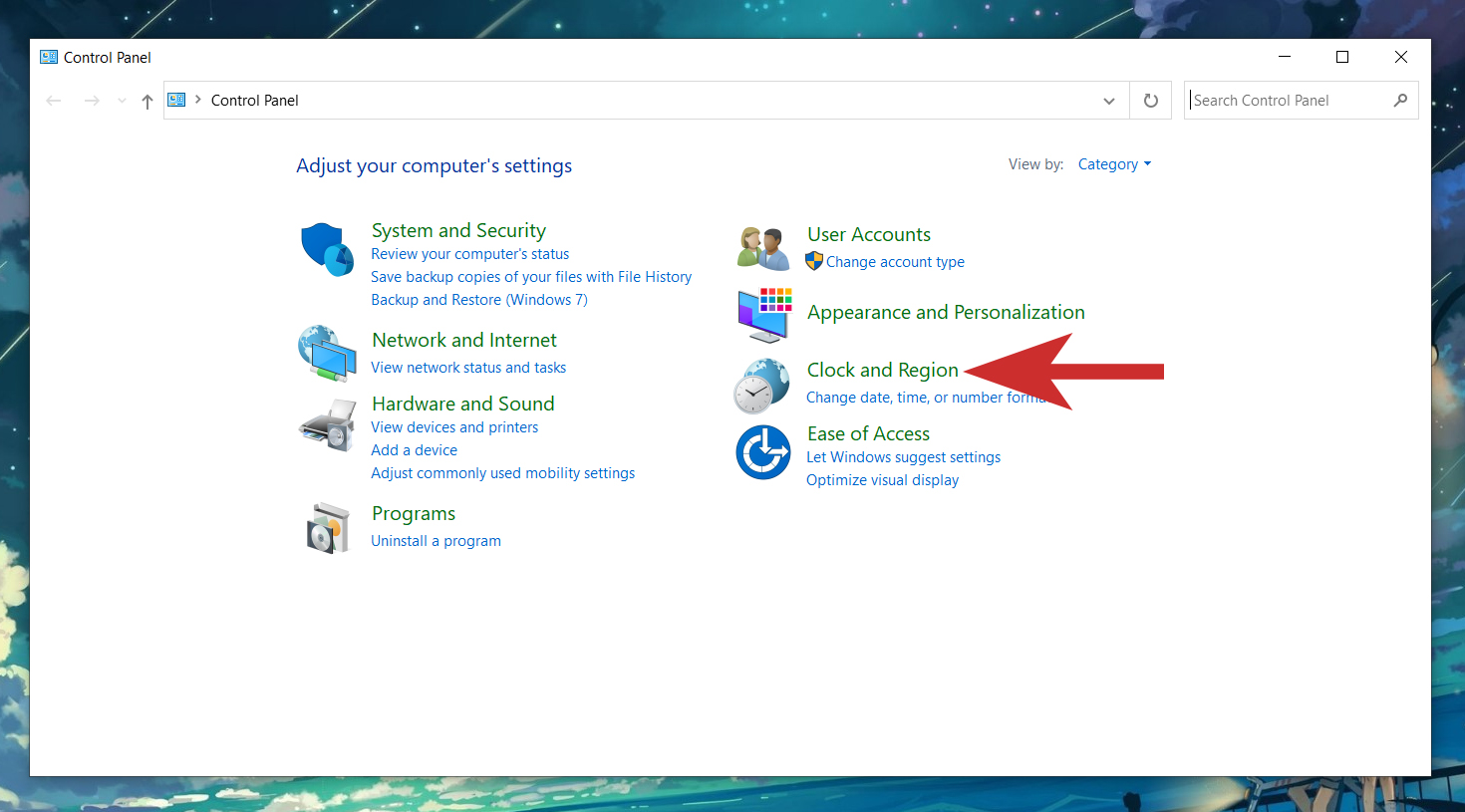Click the System and Security shield icon
The height and width of the screenshot is (812, 1465).
[327, 249]
